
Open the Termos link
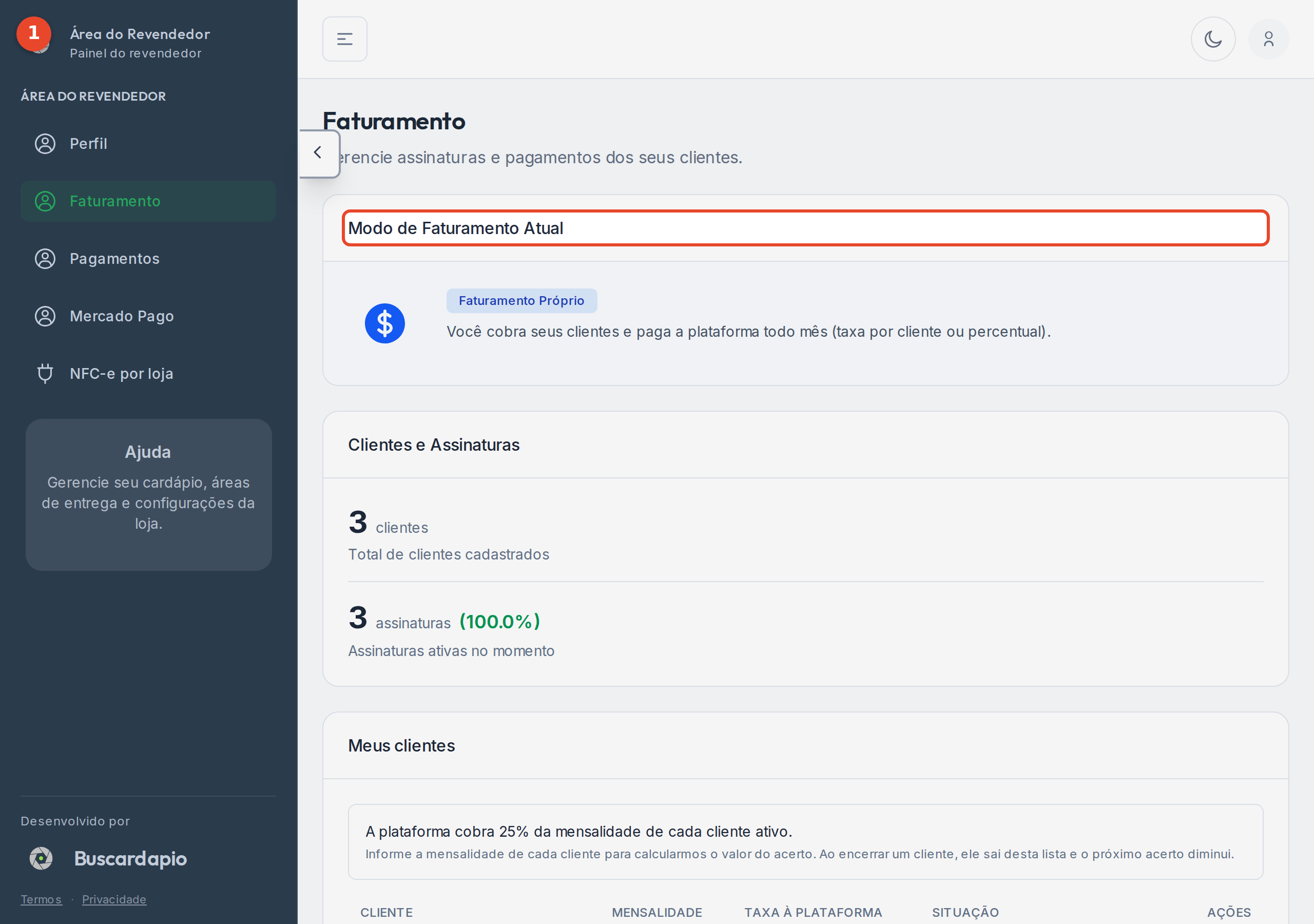click(41, 899)
